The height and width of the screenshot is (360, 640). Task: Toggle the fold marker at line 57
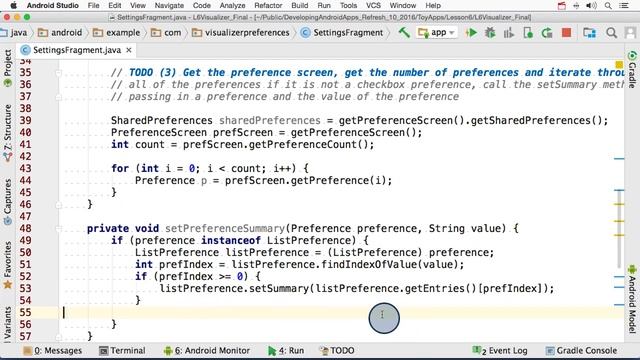tap(58, 337)
